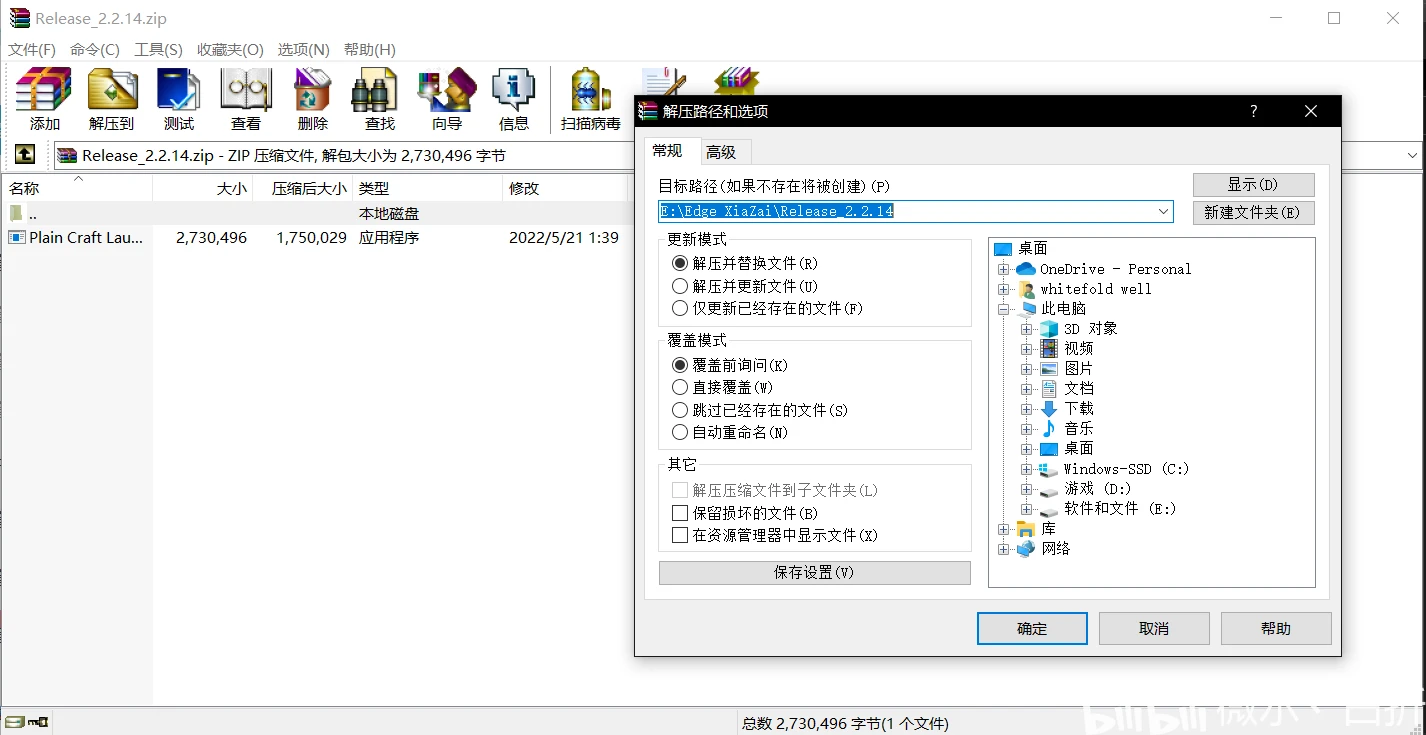
Task: Enable 保留损坏的文件(B) checkbox
Action: (680, 513)
